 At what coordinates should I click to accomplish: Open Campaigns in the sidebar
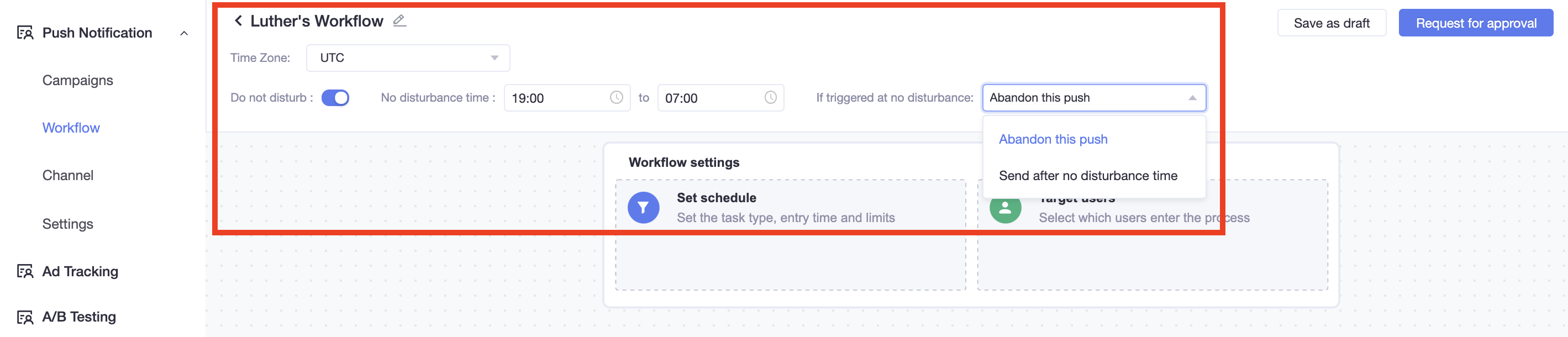pos(78,80)
